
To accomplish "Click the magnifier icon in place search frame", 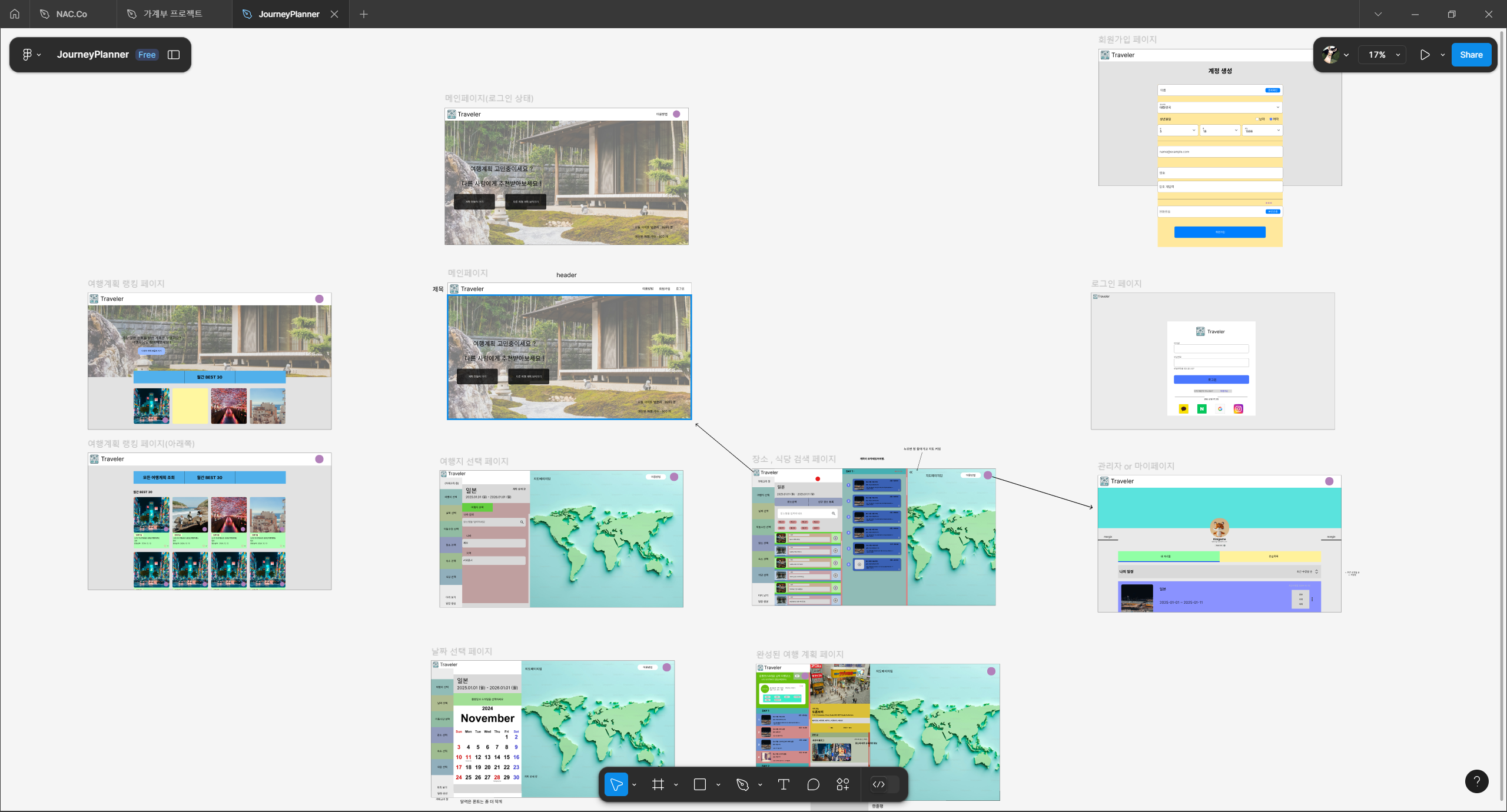I will (x=834, y=514).
